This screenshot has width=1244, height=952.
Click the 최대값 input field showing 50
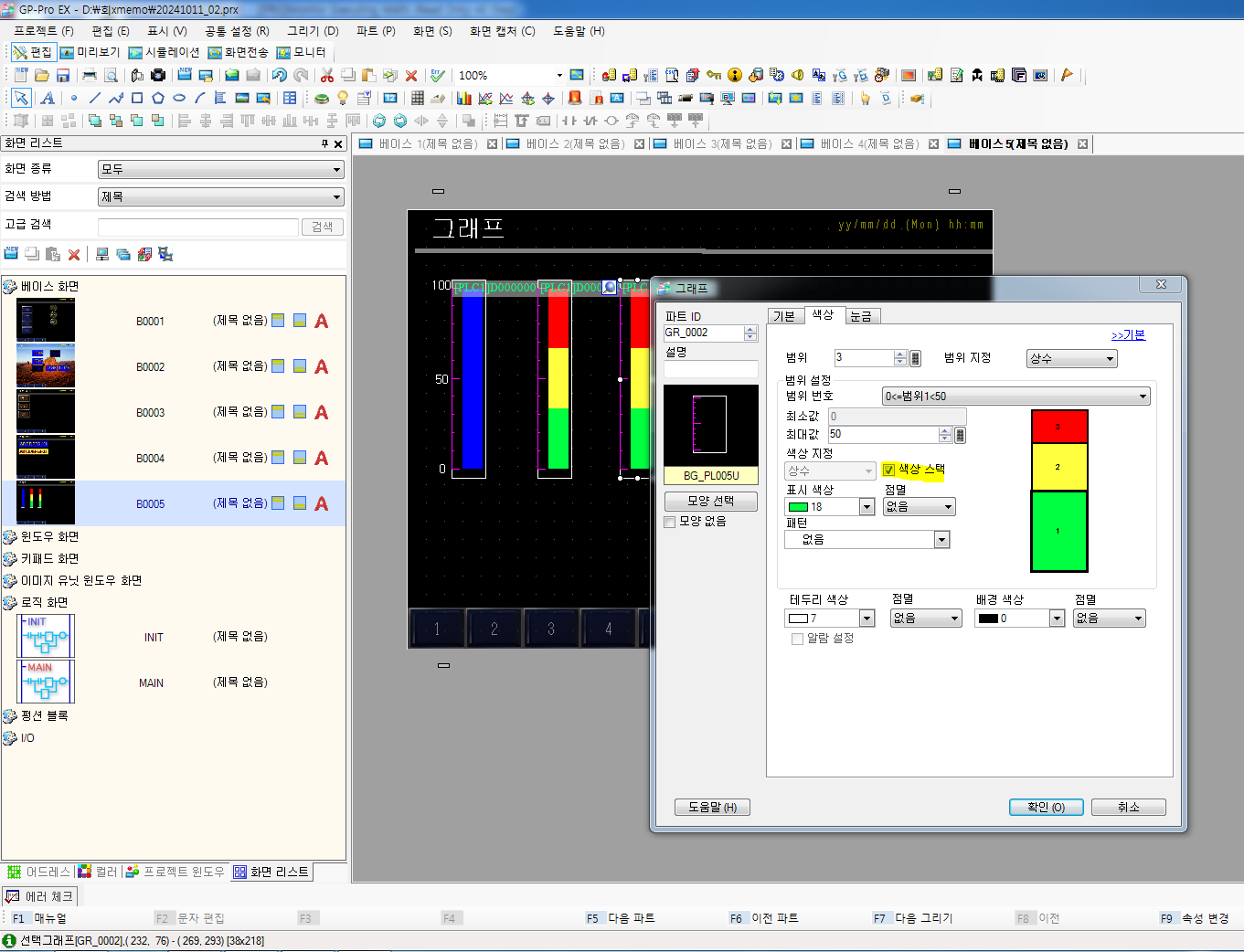click(884, 434)
